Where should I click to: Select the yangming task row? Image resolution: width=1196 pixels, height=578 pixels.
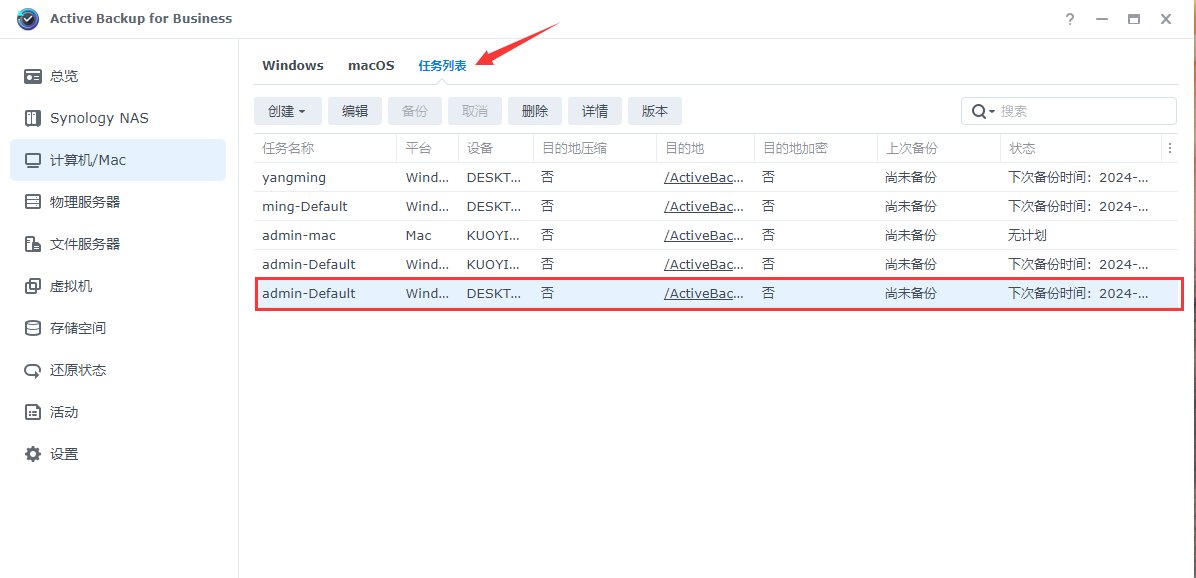tap(715, 177)
